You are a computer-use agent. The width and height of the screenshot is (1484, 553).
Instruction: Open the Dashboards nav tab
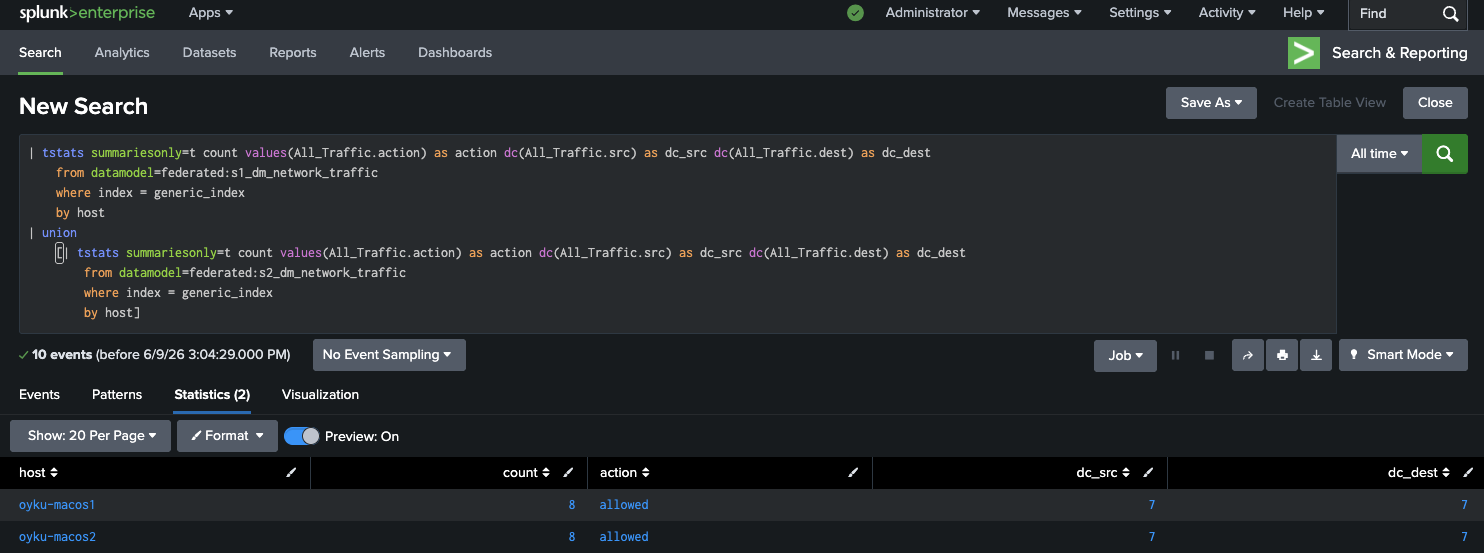[x=455, y=53]
